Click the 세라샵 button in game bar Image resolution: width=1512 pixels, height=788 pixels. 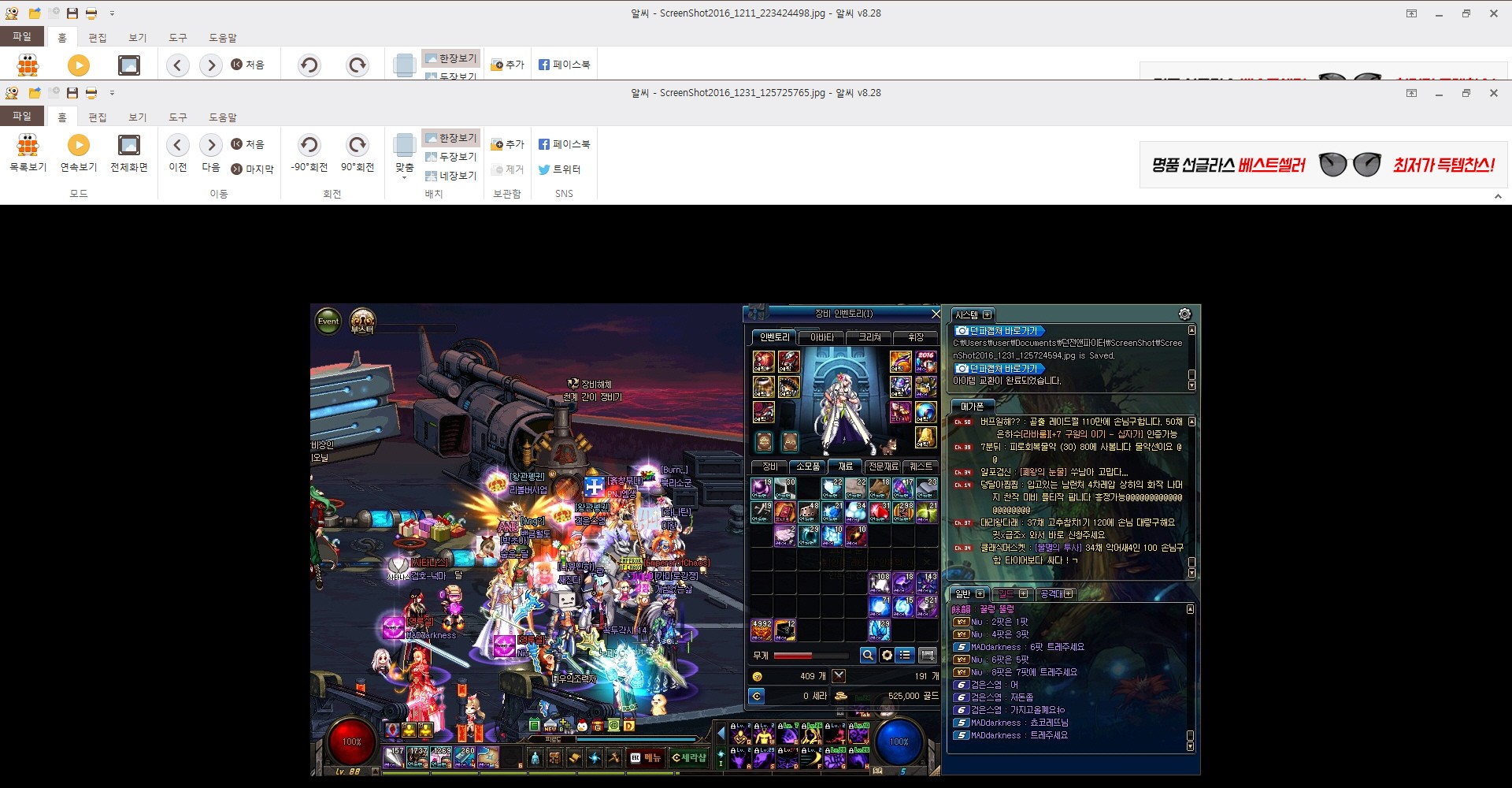688,758
